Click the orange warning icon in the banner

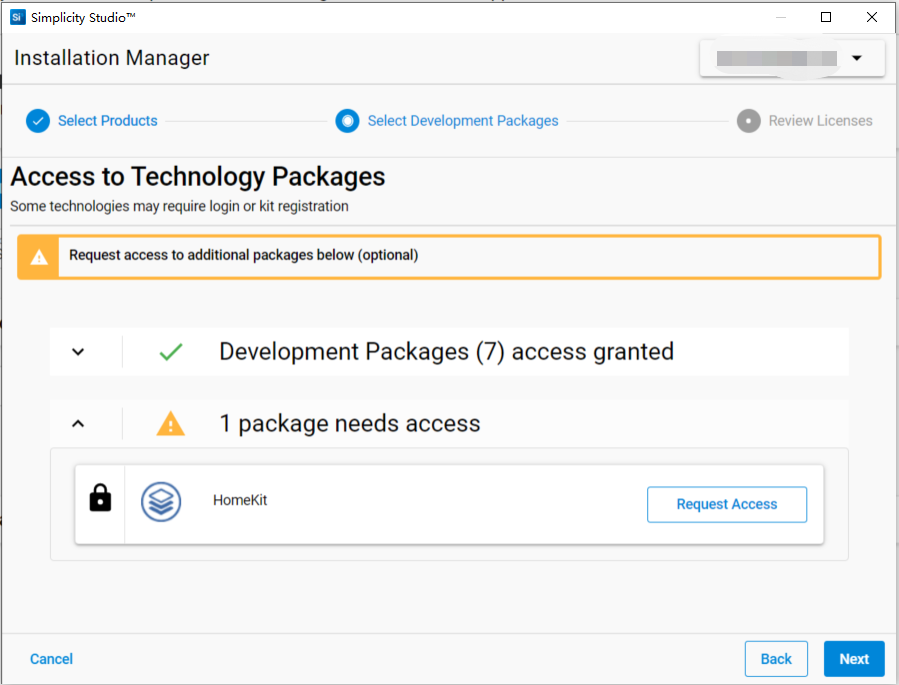tap(39, 257)
